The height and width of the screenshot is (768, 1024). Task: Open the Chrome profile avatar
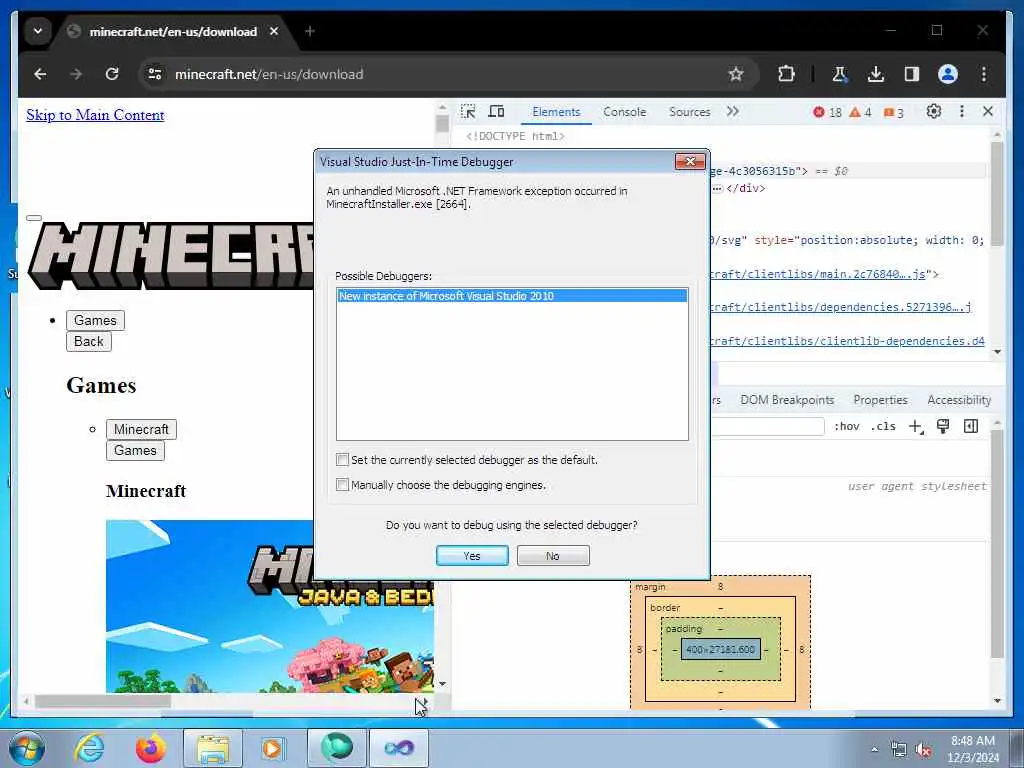948,74
